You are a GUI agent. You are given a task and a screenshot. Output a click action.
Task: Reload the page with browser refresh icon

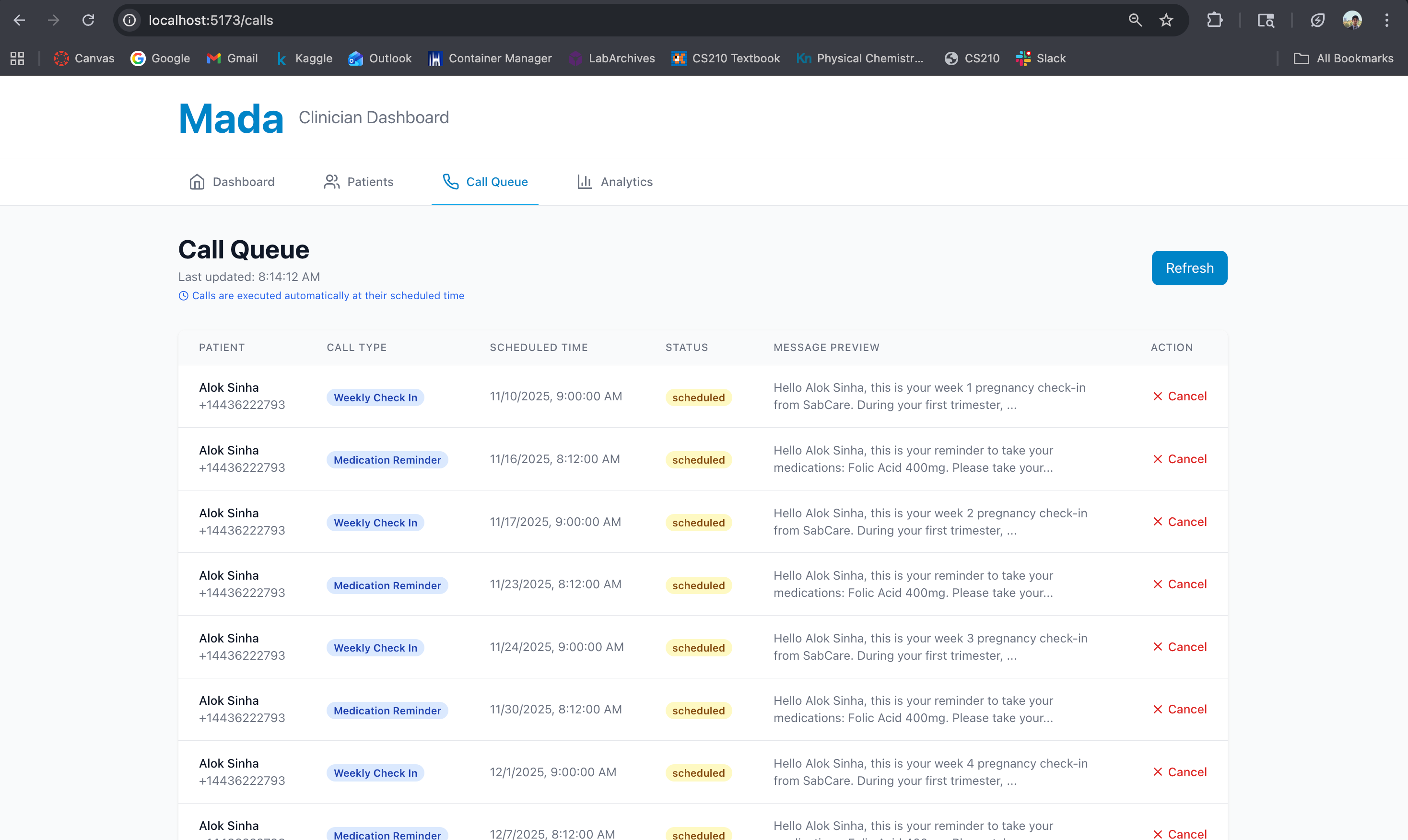click(88, 21)
